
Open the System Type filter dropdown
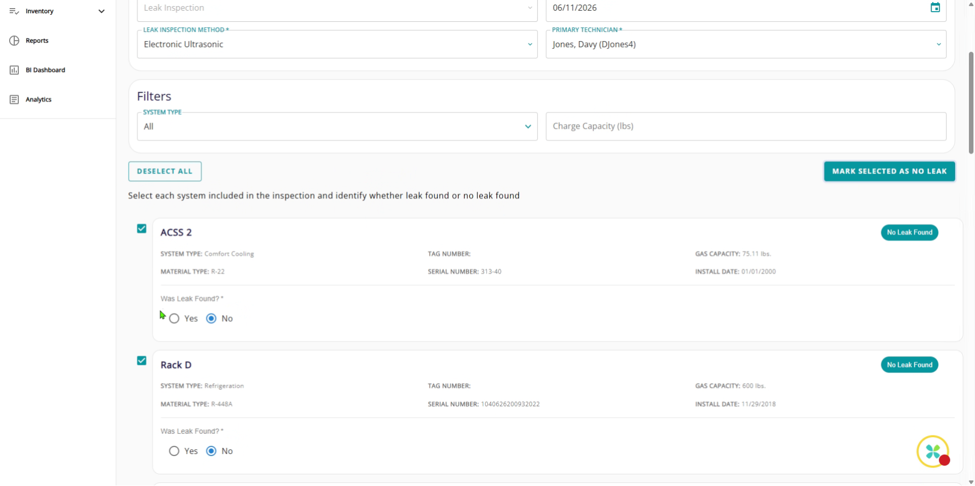click(x=337, y=126)
